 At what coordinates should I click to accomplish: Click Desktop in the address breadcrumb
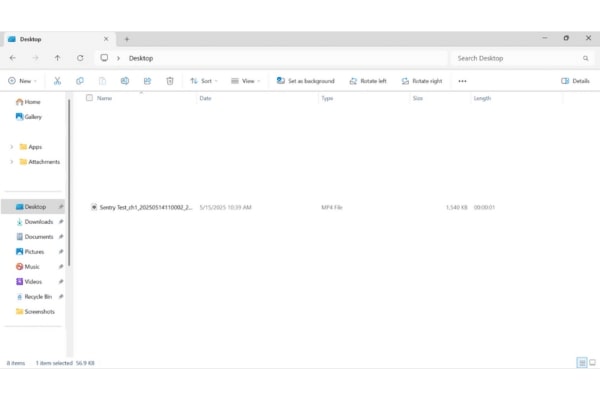click(x=141, y=58)
